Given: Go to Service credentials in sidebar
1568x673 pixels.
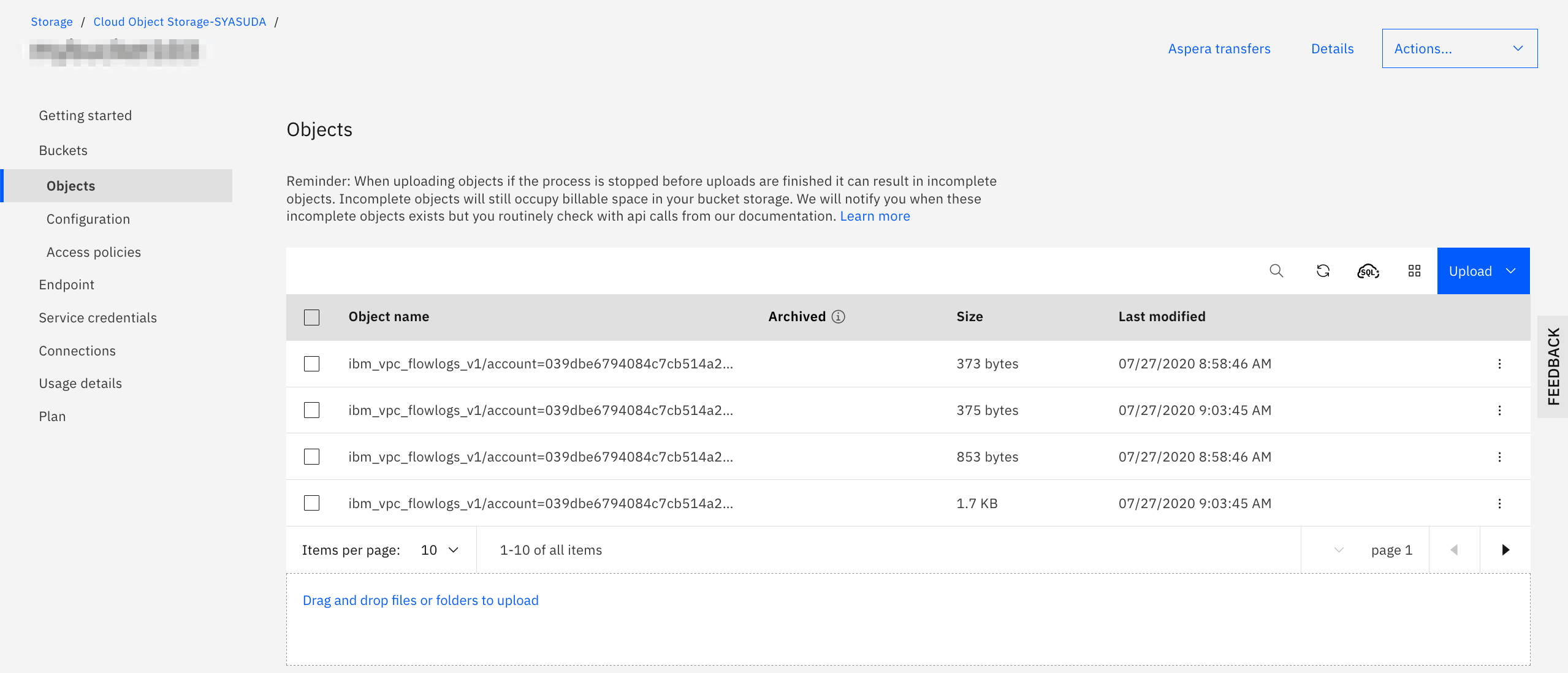Looking at the screenshot, I should tap(97, 317).
